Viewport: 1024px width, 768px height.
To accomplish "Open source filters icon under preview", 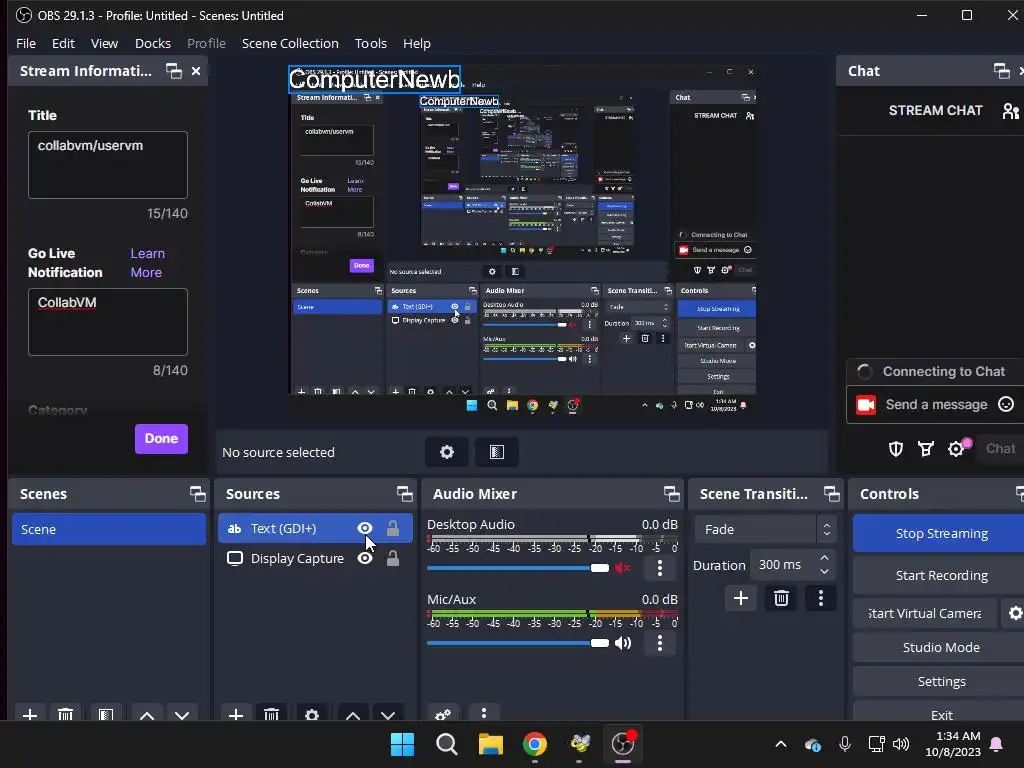I will tap(497, 452).
